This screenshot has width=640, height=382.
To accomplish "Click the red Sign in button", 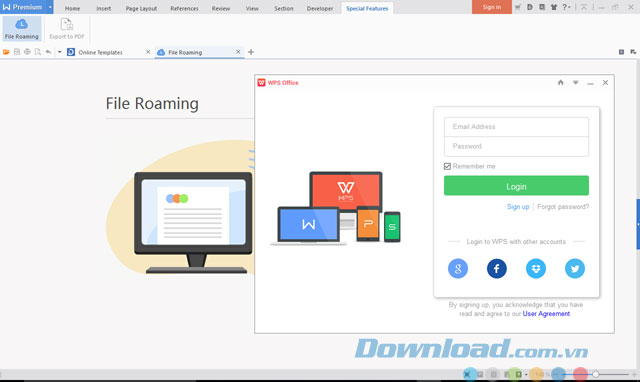I will (x=491, y=7).
